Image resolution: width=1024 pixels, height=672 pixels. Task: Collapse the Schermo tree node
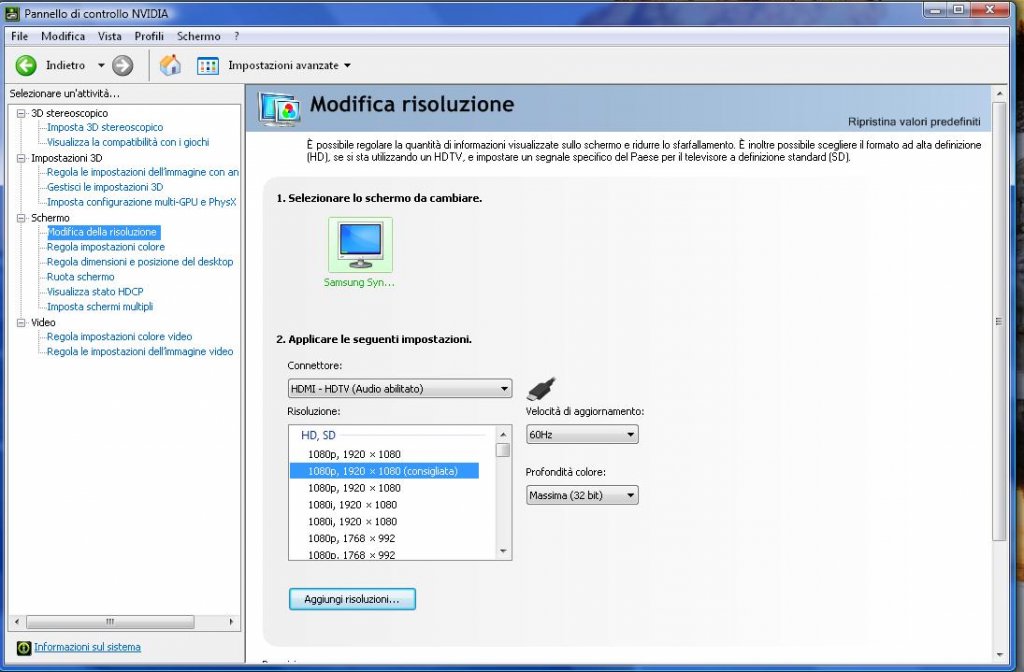pyautogui.click(x=21, y=218)
